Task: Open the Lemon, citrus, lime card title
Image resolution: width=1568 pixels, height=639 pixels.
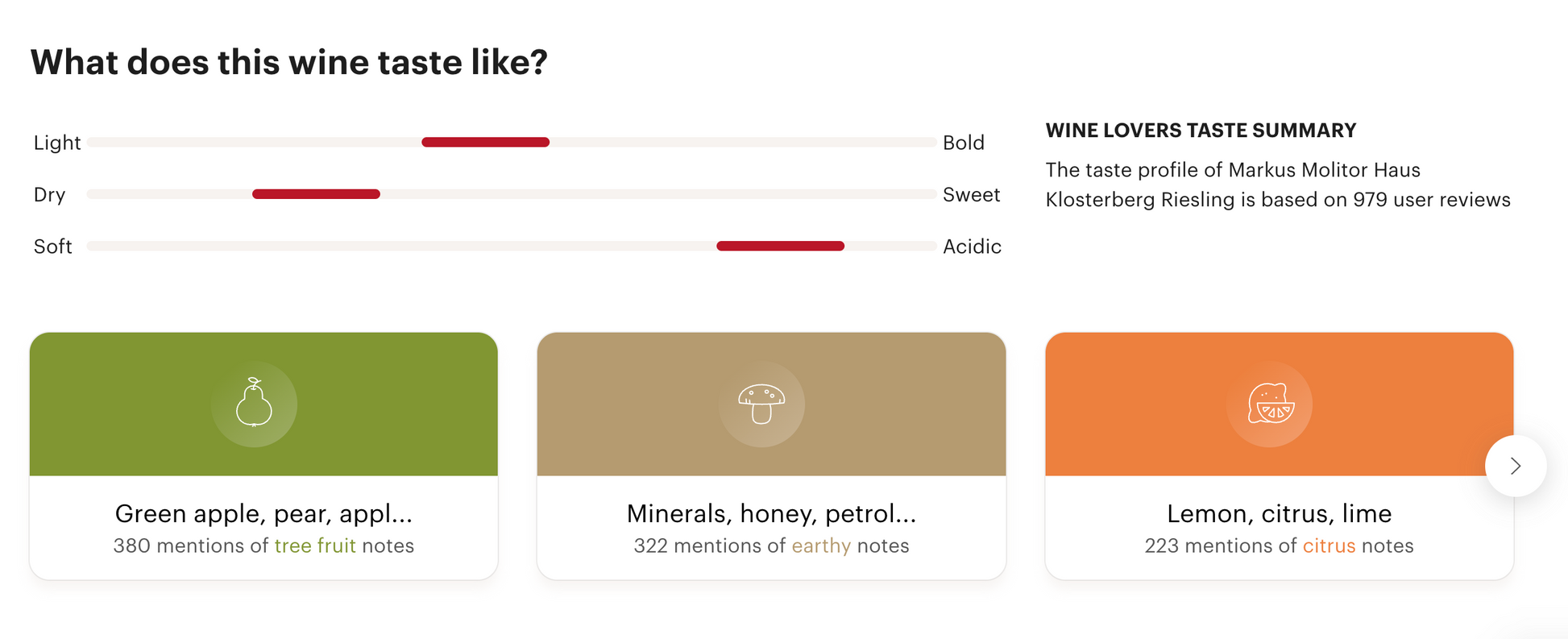Action: pos(1279,513)
